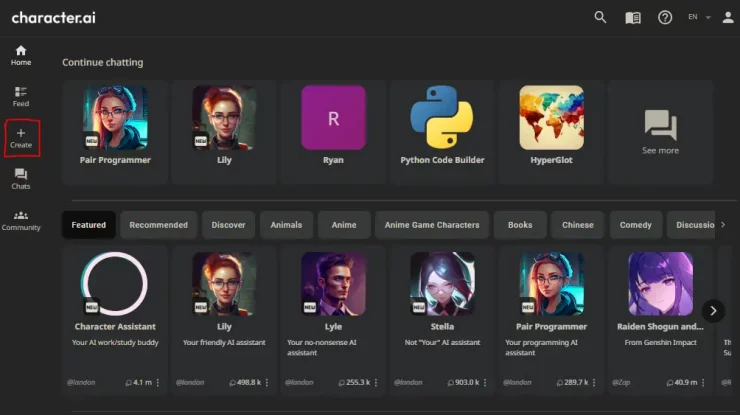The height and width of the screenshot is (415, 740).
Task: Click the Character Assistant name text
Action: pos(115,327)
